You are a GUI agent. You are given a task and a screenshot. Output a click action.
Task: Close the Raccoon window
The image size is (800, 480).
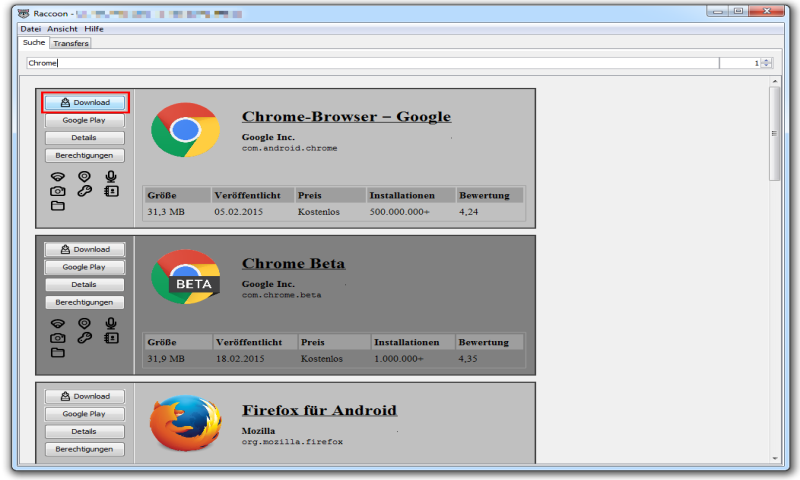pyautogui.click(x=766, y=11)
